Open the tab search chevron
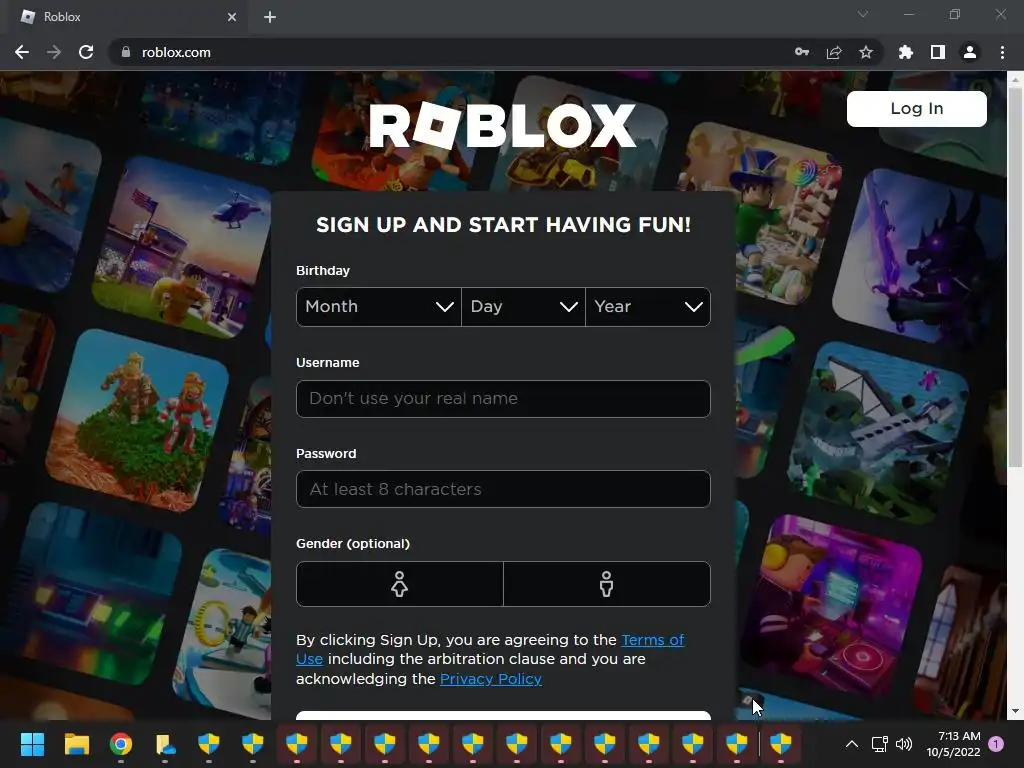 [x=863, y=14]
